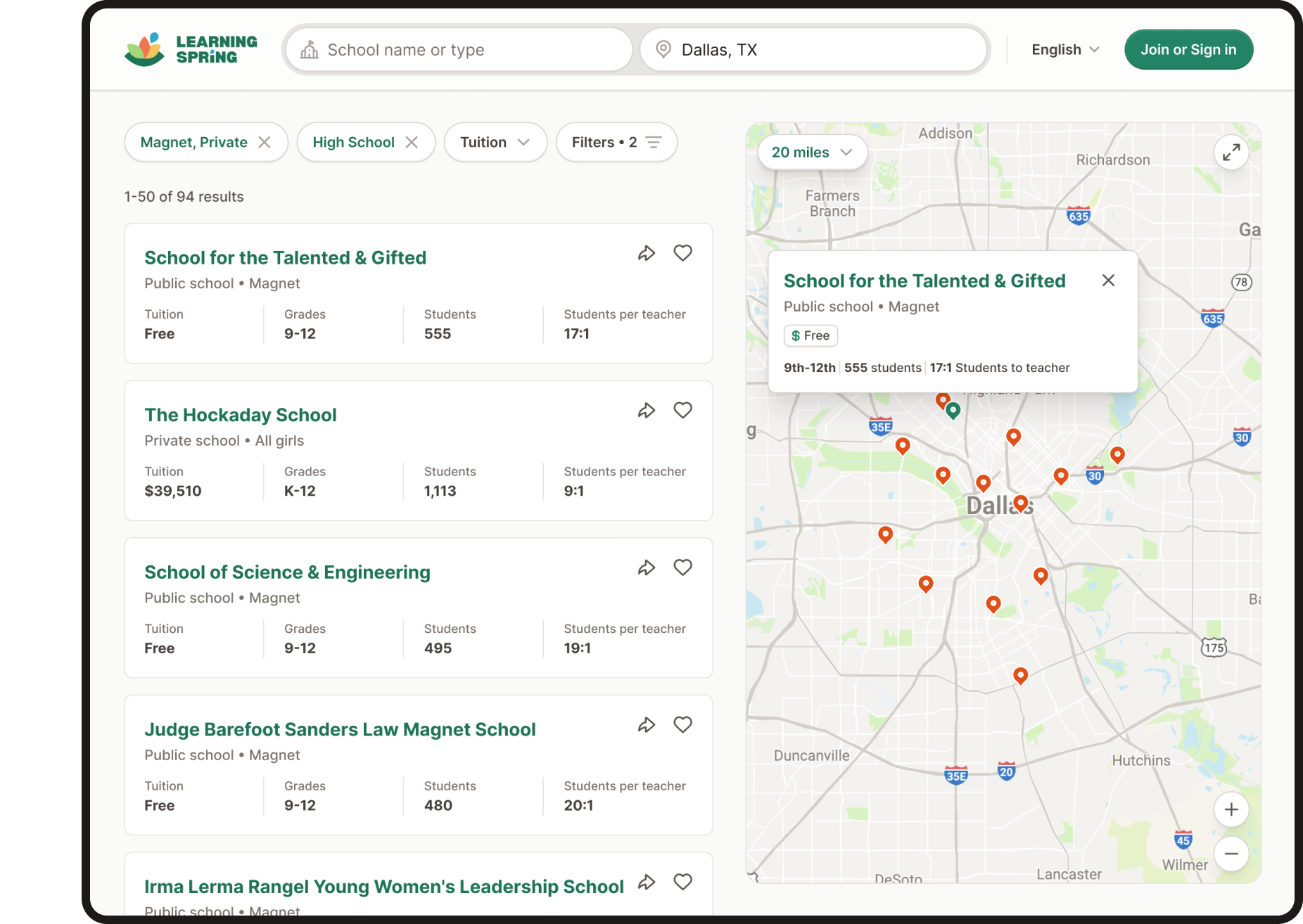
Task: Focus the School name or type search field
Action: [464, 50]
